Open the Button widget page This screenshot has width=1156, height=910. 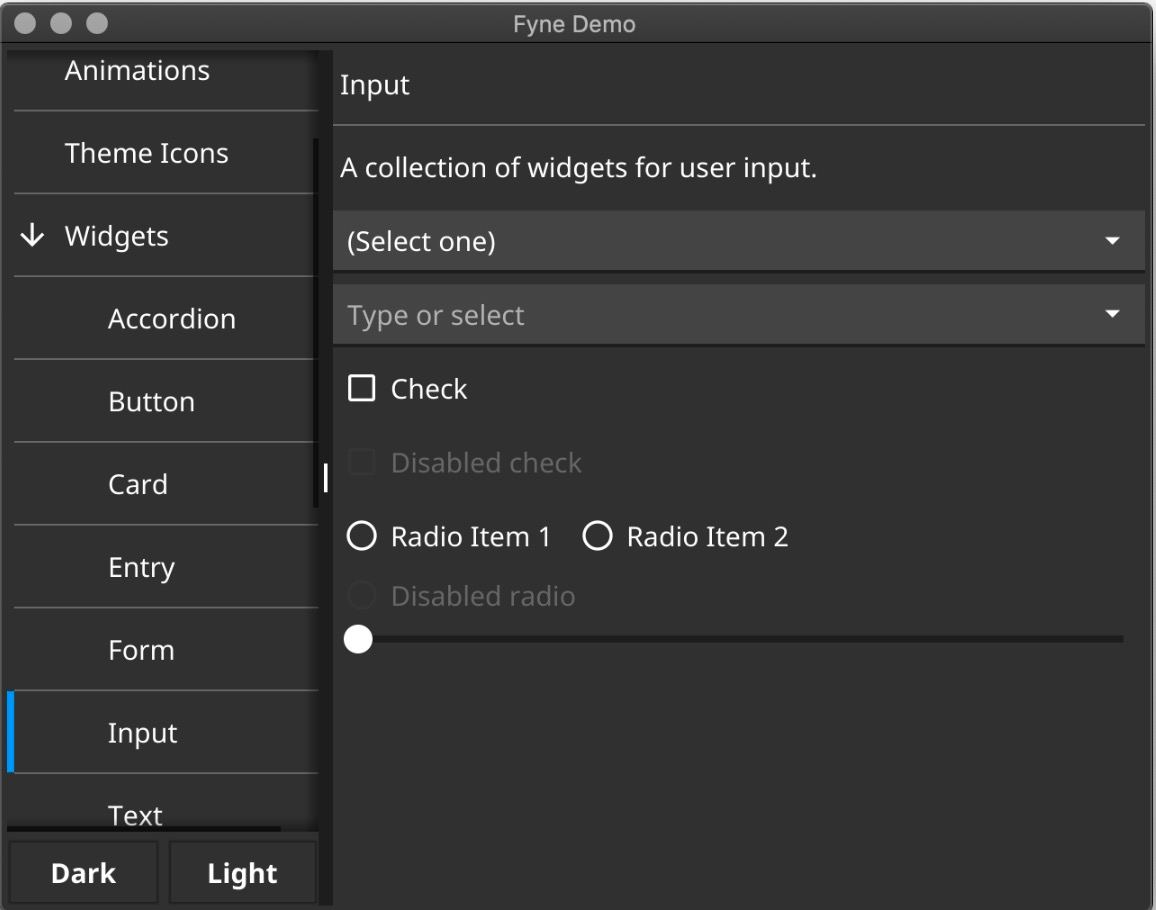pos(151,402)
